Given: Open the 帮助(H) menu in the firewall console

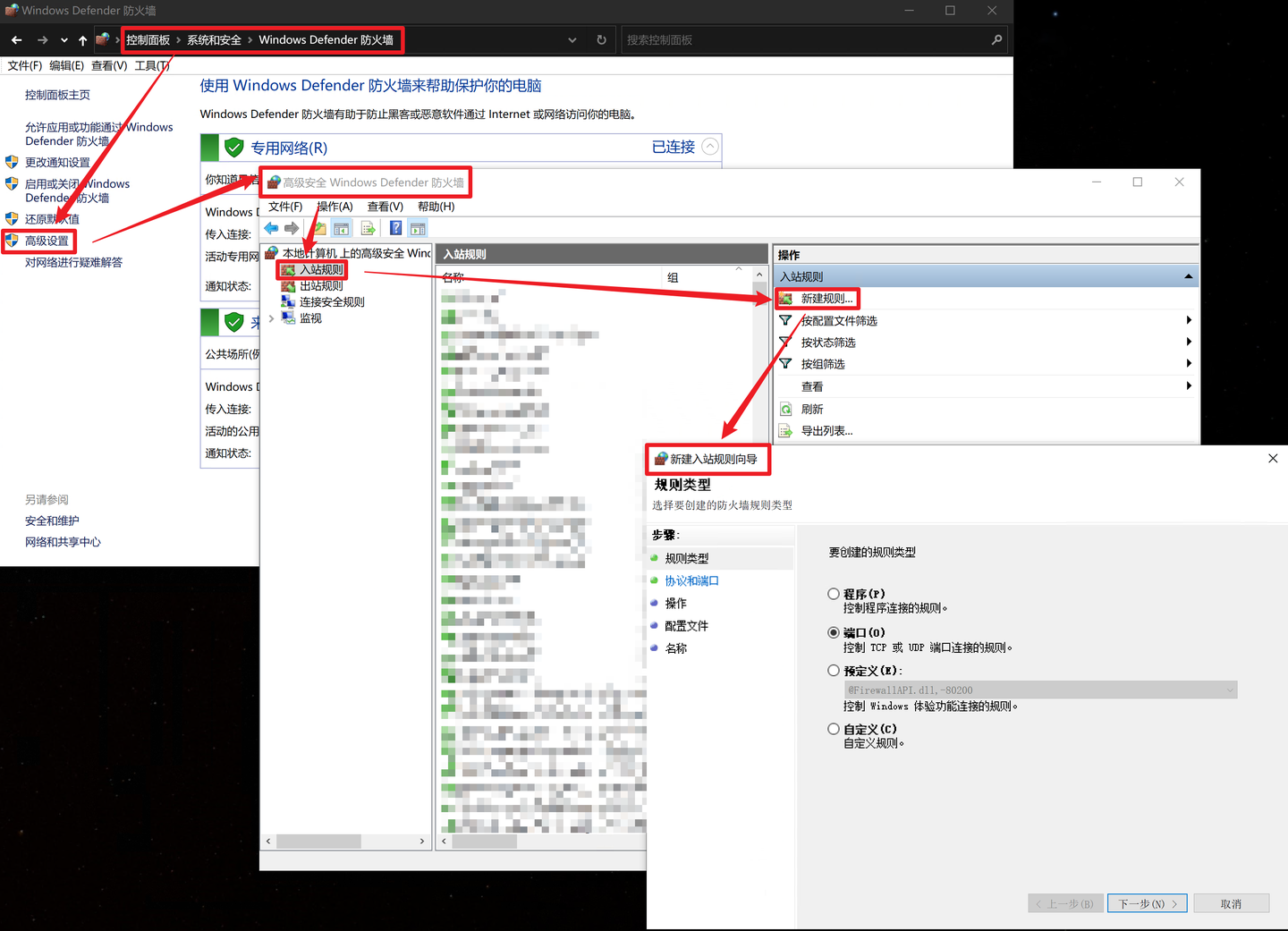Looking at the screenshot, I should [x=436, y=207].
